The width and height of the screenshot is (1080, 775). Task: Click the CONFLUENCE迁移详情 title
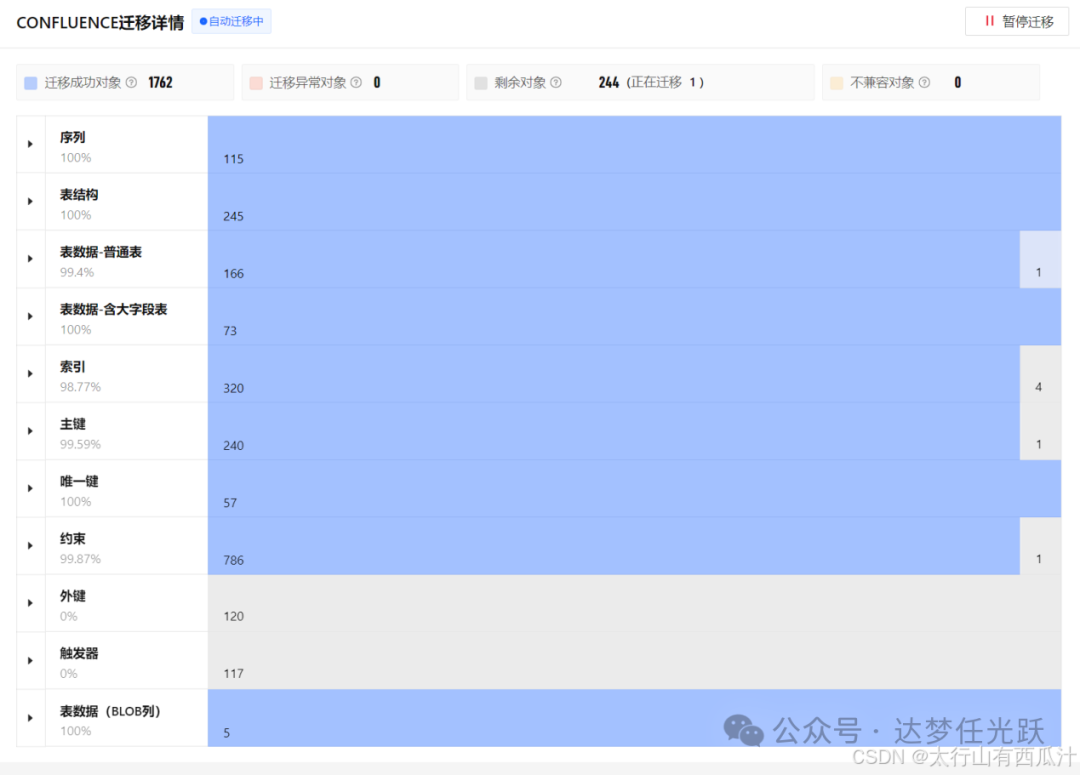(100, 22)
